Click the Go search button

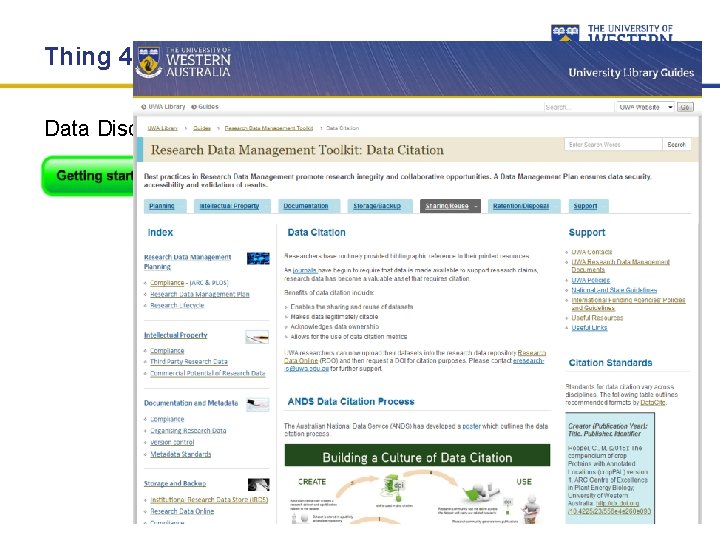685,107
